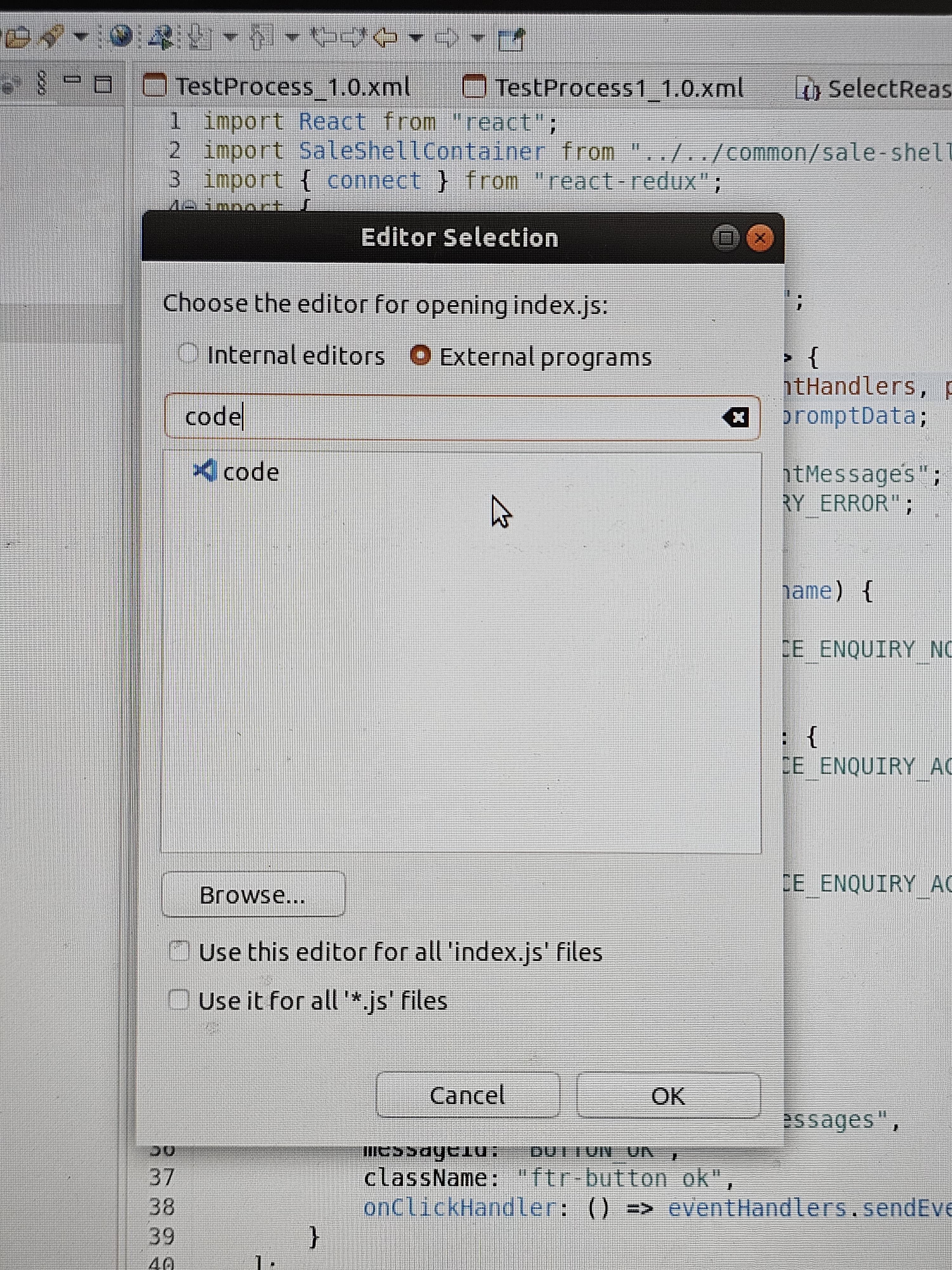The width and height of the screenshot is (952, 1270).
Task: Clear the filter text with the backspace icon
Action: click(x=736, y=418)
